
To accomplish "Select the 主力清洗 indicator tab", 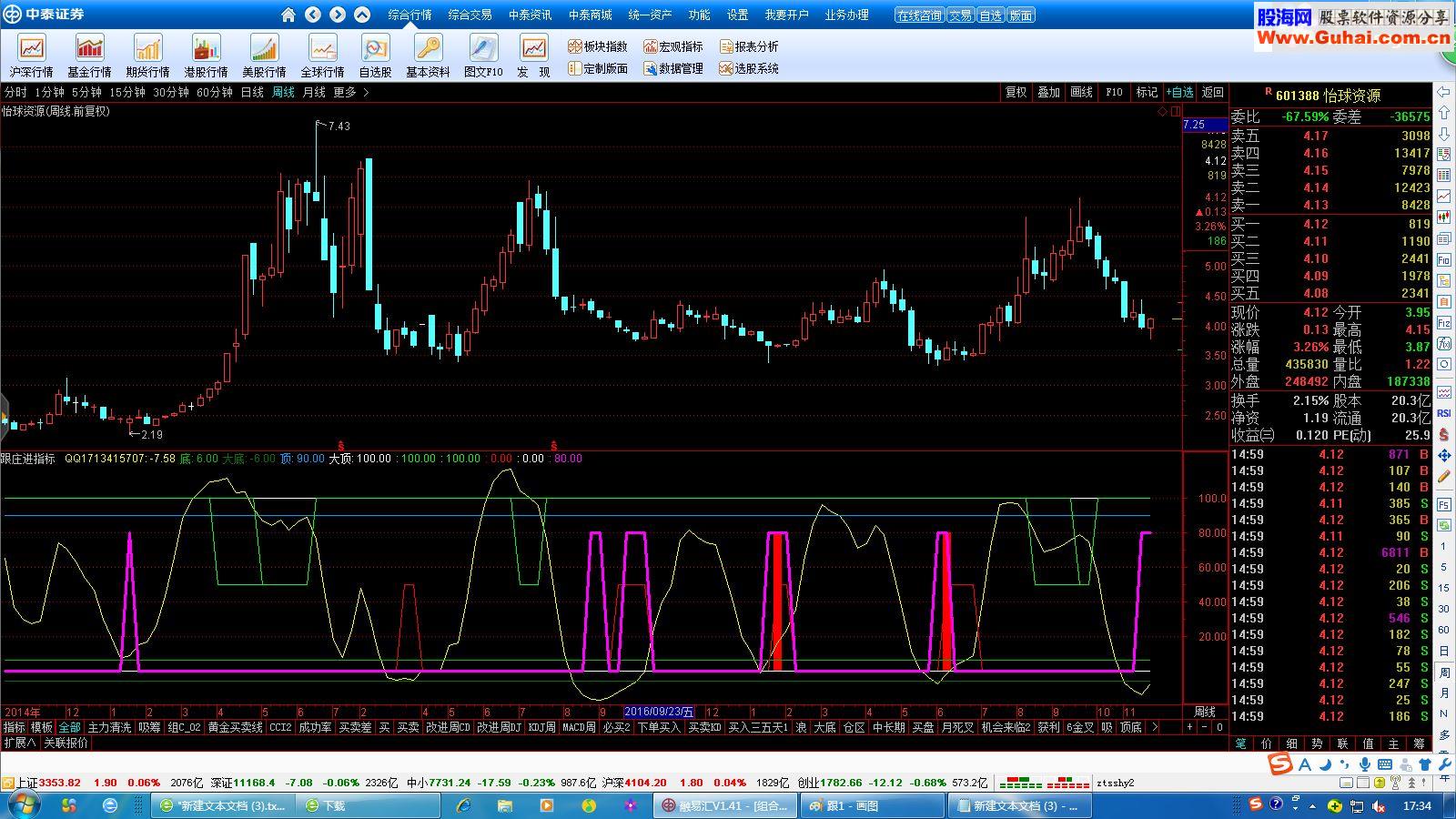I will [109, 727].
